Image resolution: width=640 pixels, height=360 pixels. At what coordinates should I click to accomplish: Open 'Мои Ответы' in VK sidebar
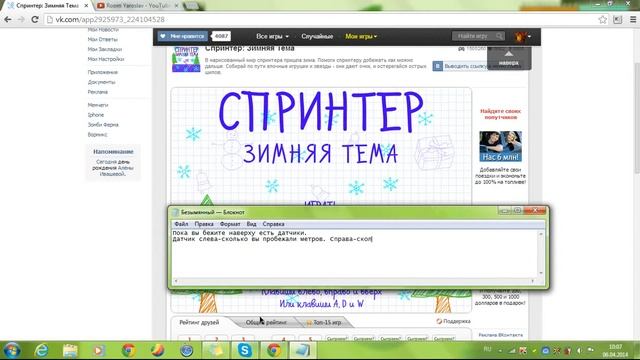pyautogui.click(x=102, y=39)
